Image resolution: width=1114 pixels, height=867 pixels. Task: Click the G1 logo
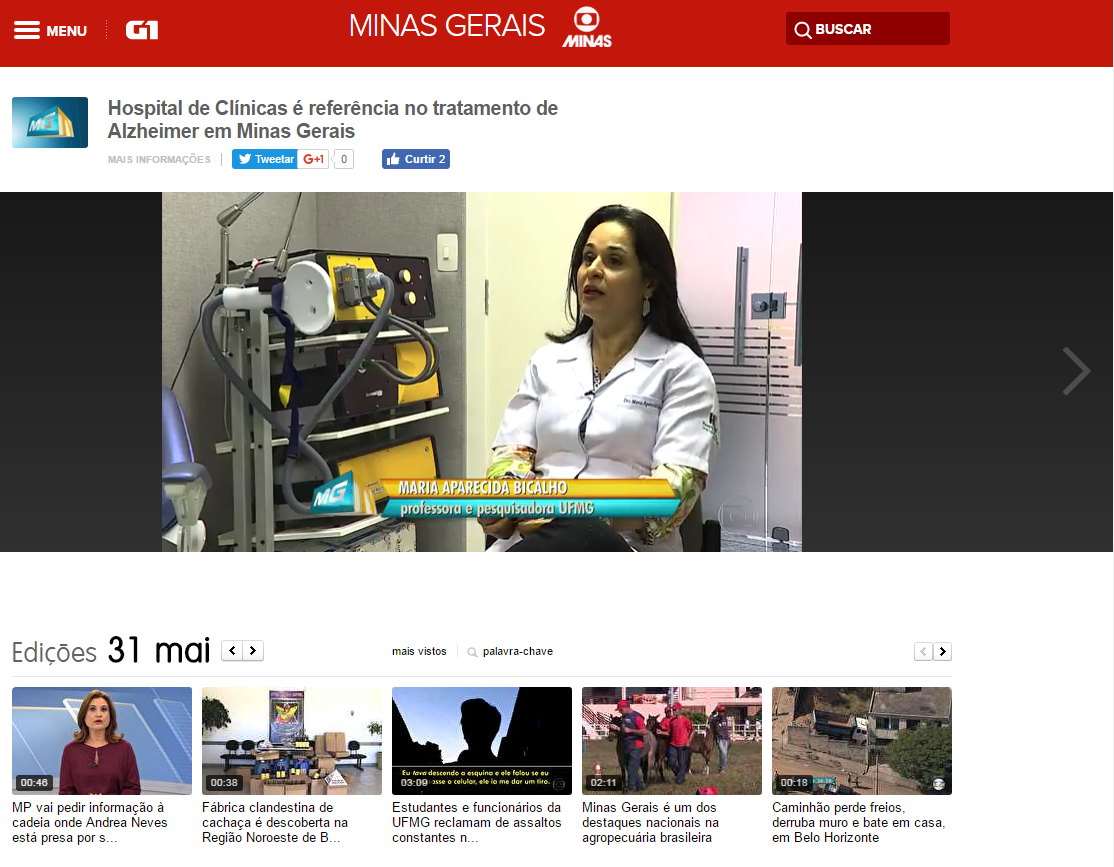[142, 30]
